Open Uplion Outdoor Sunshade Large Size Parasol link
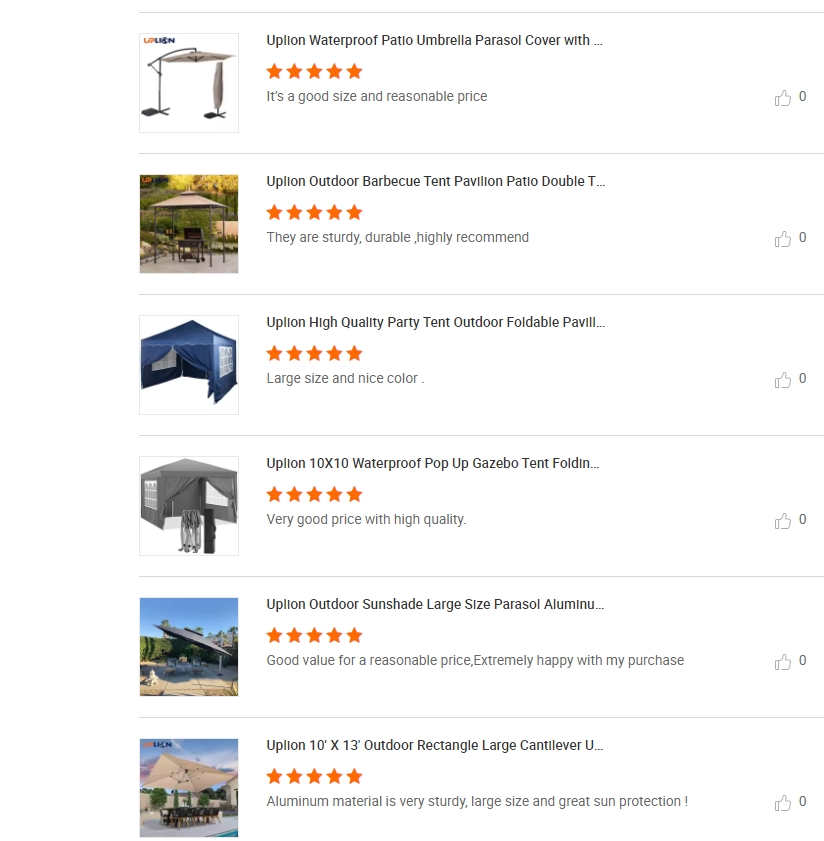 tap(435, 604)
